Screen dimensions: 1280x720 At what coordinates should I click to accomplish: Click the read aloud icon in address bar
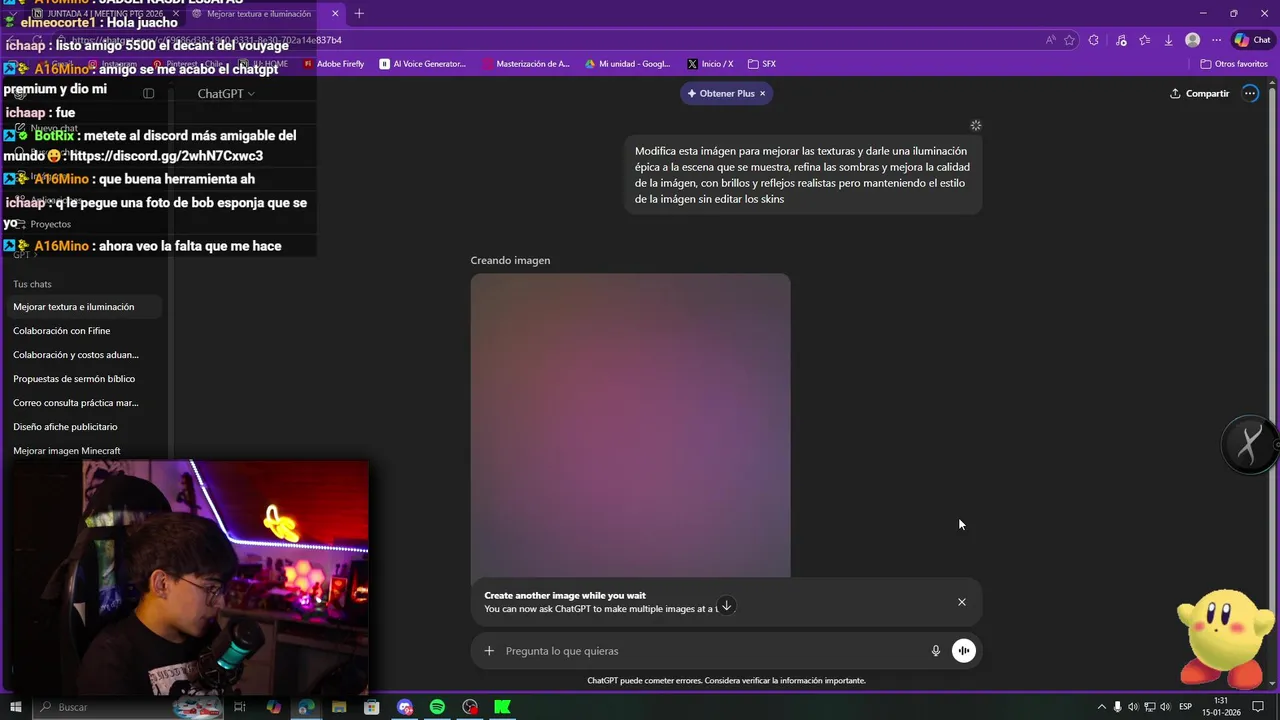(1050, 40)
